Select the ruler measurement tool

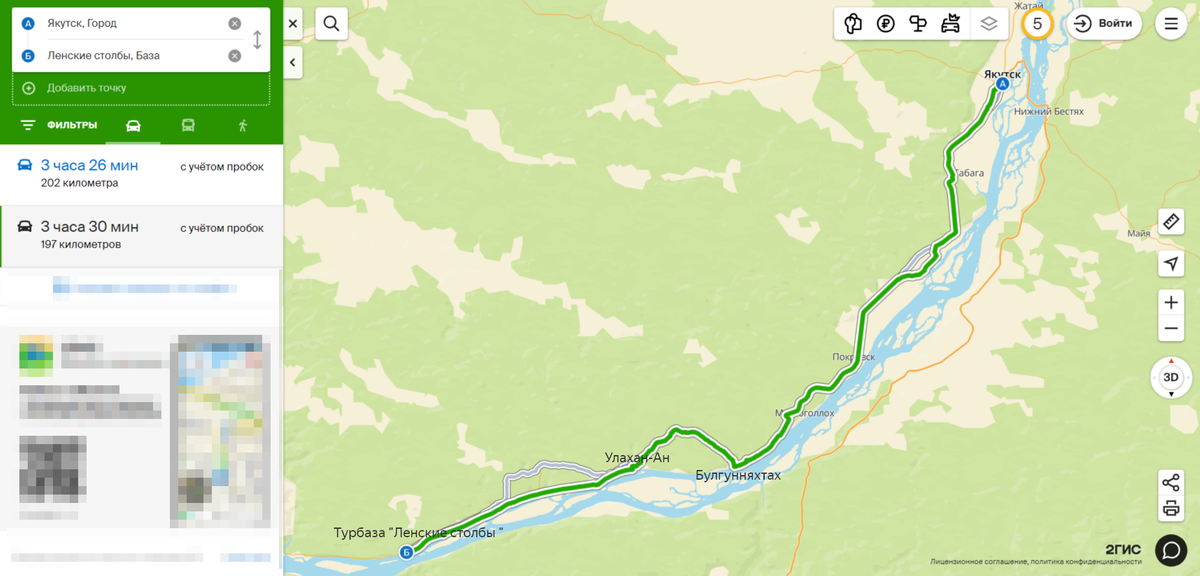(1171, 221)
